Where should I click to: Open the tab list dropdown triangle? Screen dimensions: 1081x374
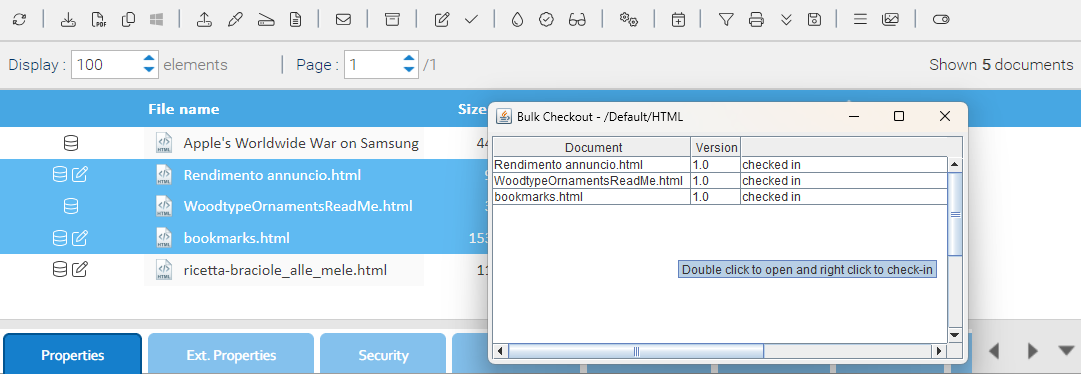(x=1066, y=351)
